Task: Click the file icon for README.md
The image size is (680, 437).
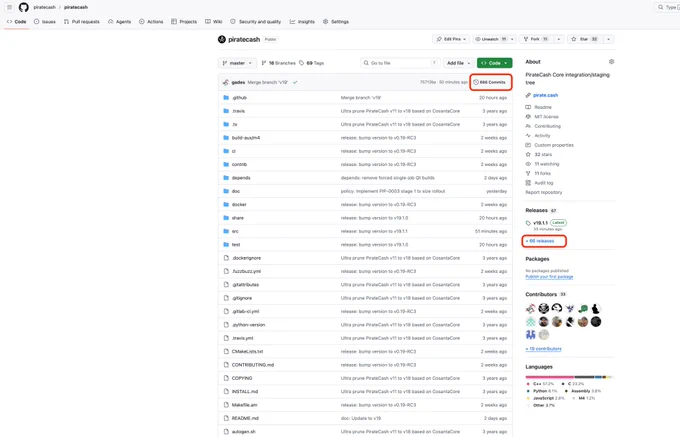Action: [x=226, y=418]
